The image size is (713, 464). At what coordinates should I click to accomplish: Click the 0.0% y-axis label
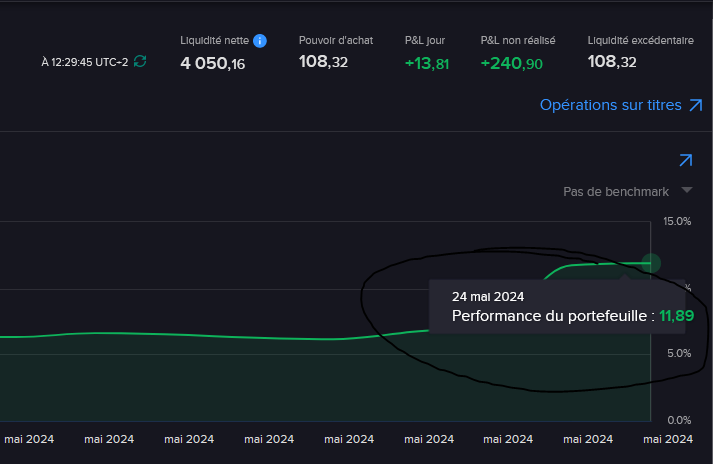679,420
